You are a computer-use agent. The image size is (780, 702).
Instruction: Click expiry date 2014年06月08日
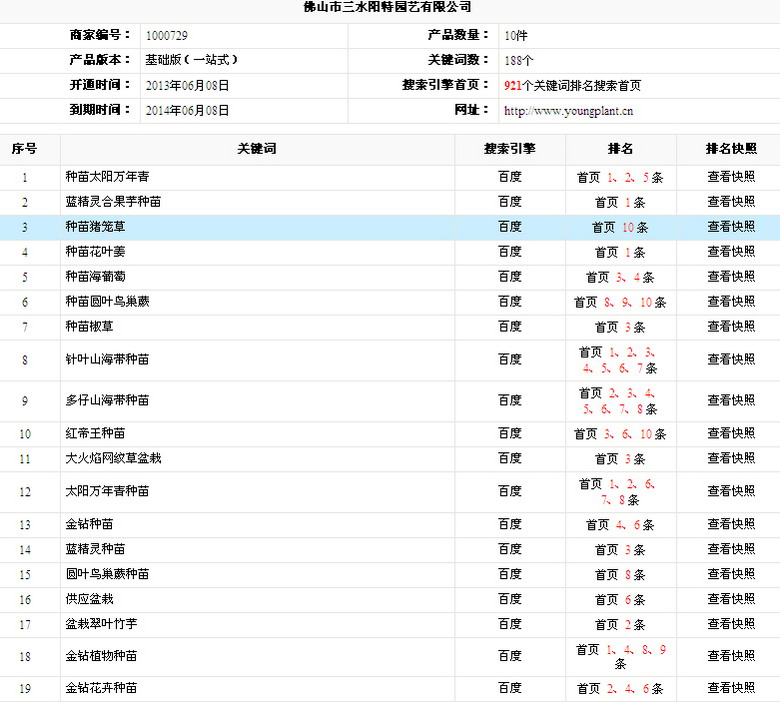click(x=187, y=110)
